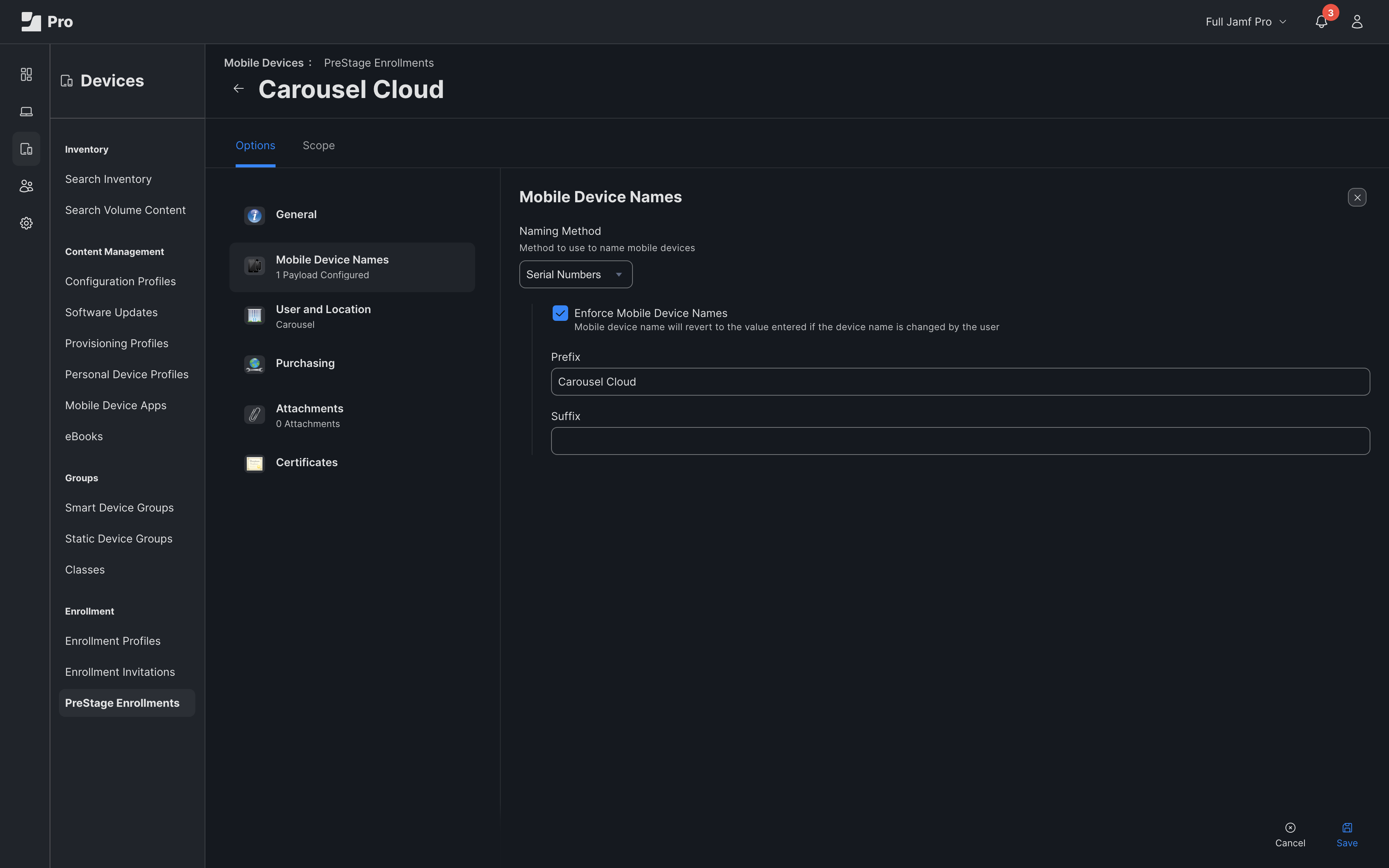
Task: Close the Mobile Device Names payload panel
Action: point(1357,198)
